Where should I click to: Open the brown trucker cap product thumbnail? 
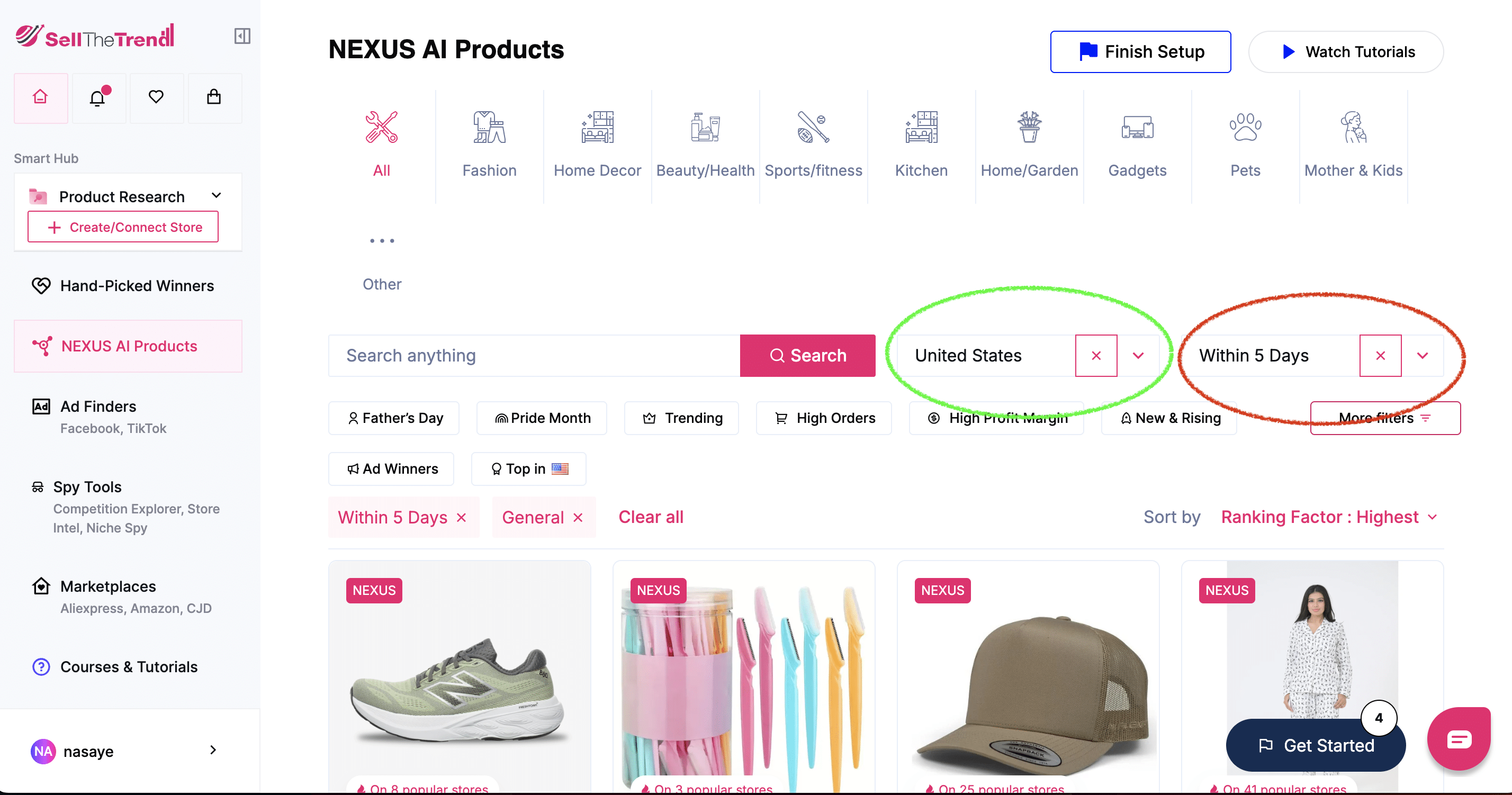(1028, 677)
